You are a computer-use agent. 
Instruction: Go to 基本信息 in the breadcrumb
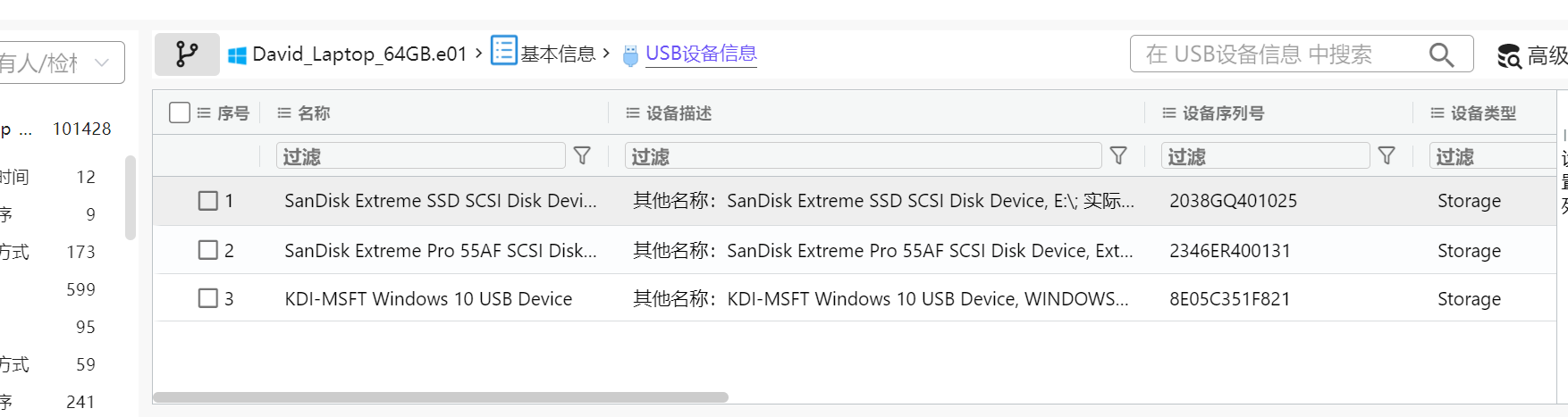pyautogui.click(x=558, y=54)
